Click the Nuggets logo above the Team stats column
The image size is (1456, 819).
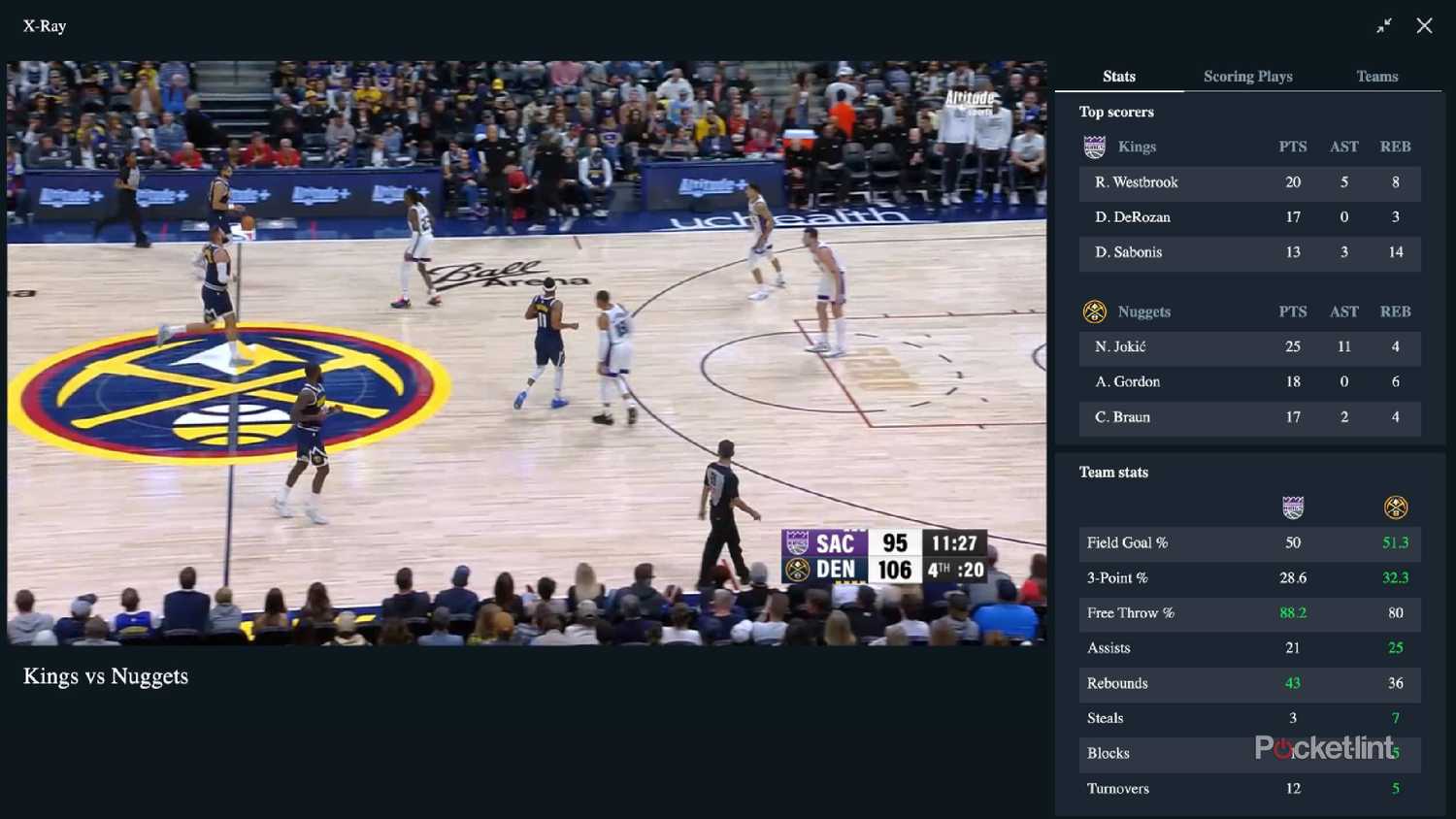[x=1395, y=506]
